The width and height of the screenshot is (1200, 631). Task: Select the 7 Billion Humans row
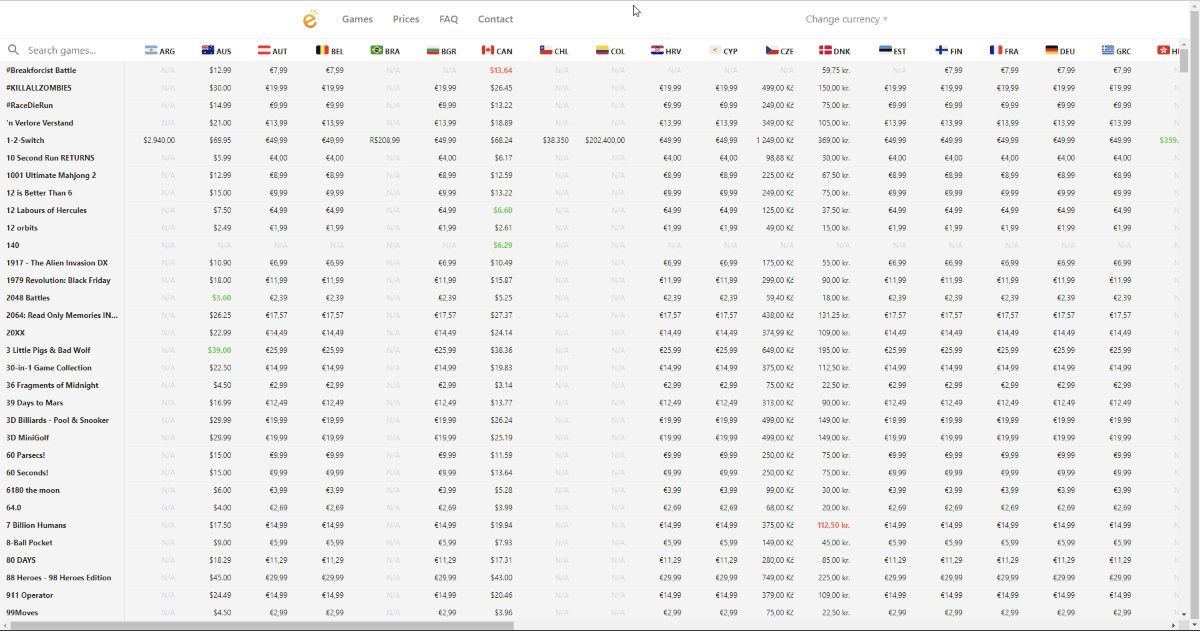(37, 525)
